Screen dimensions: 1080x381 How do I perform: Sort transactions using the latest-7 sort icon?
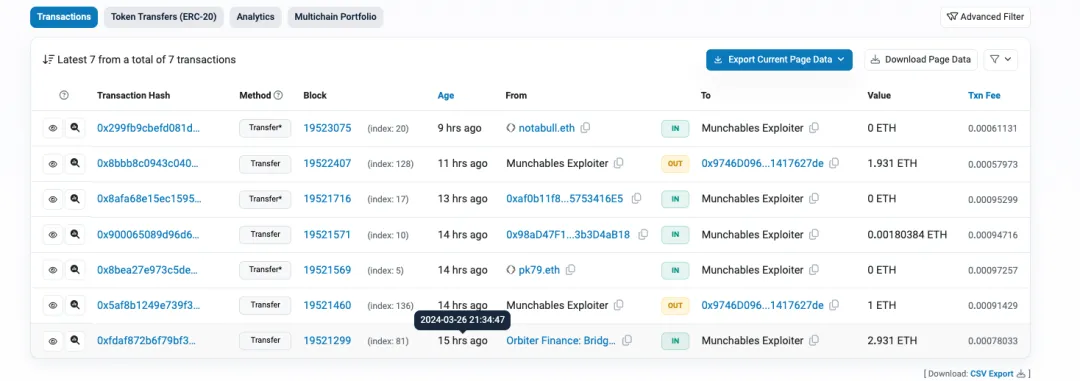[x=48, y=60]
